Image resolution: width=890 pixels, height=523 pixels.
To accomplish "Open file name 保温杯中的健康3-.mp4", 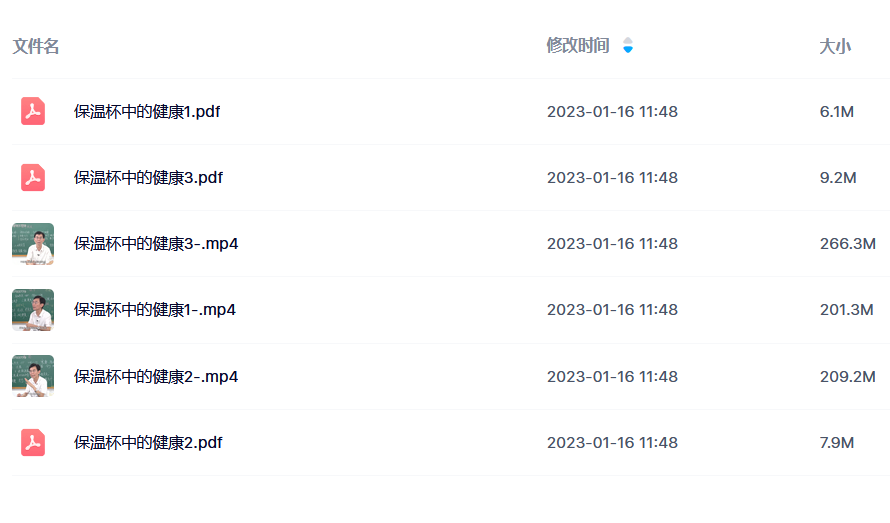I will pyautogui.click(x=156, y=244).
